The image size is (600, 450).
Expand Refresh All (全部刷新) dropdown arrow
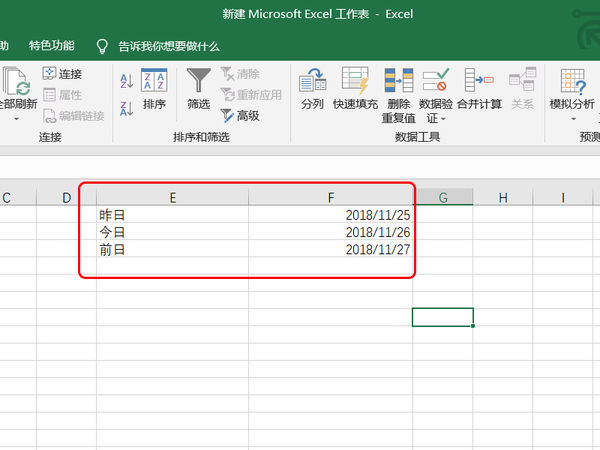tap(16, 118)
